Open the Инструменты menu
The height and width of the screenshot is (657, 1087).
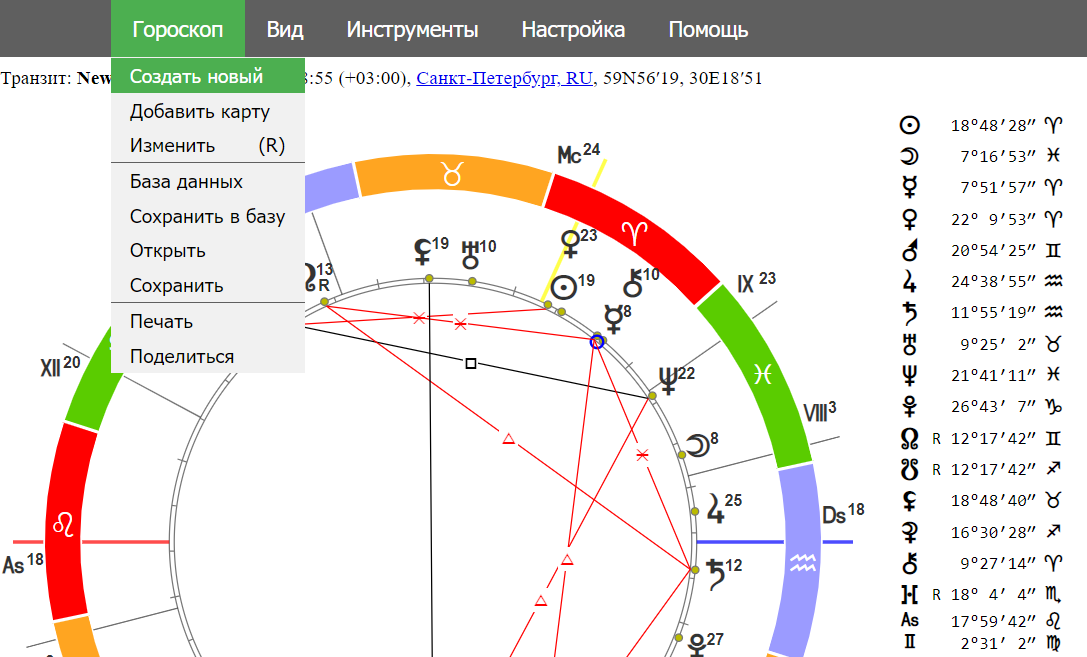[412, 29]
